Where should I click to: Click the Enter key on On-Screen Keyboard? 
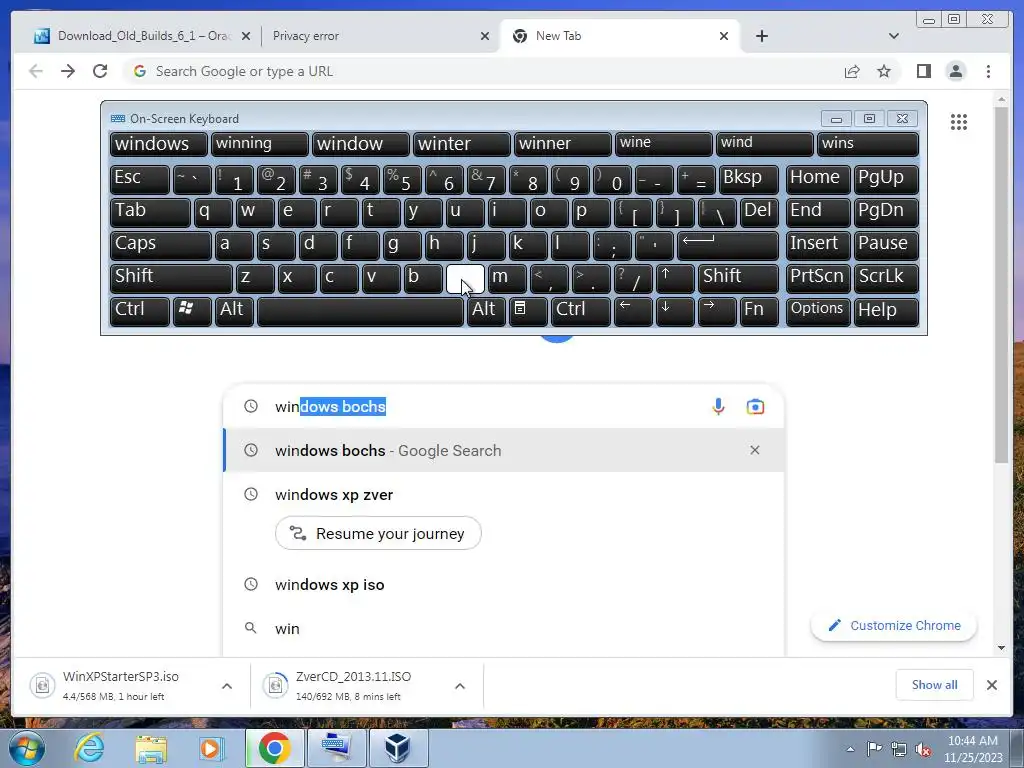coord(728,246)
